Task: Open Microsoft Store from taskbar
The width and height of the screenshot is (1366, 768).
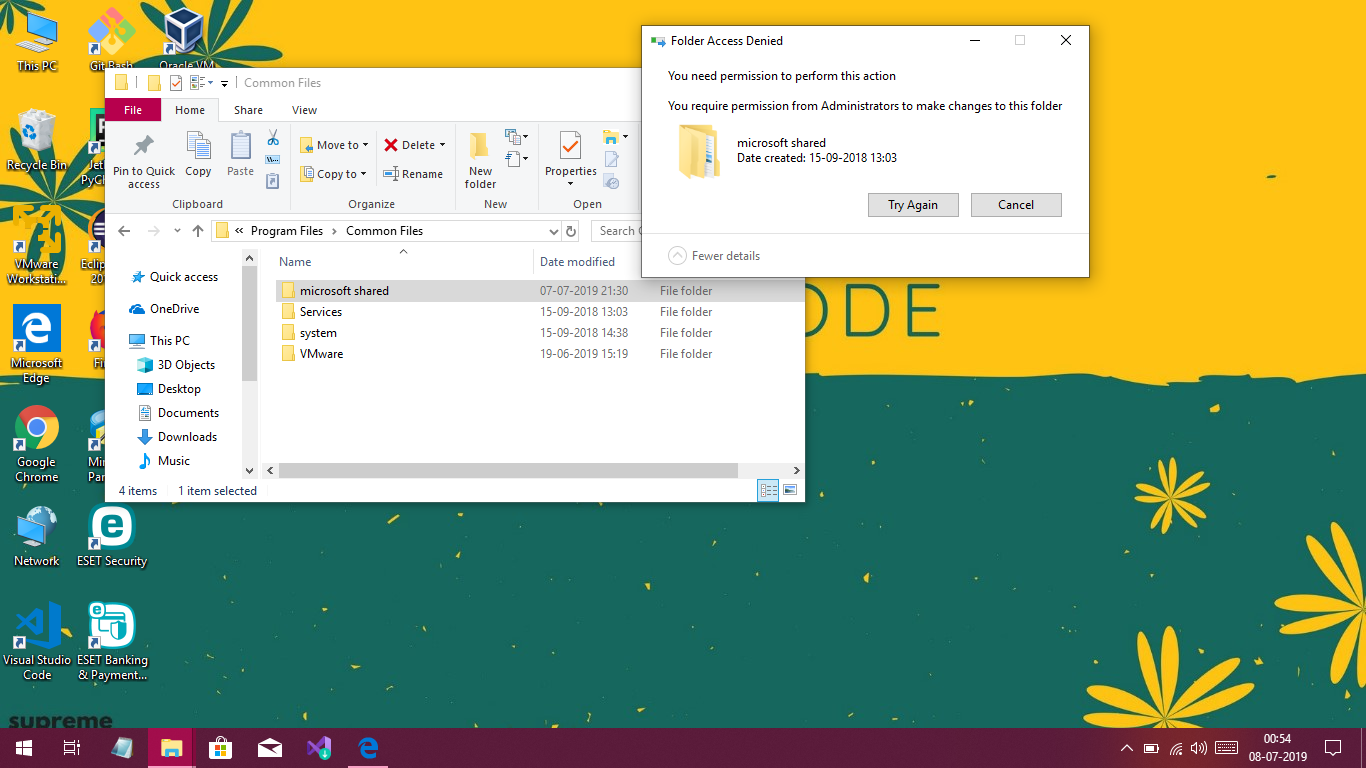Action: tap(220, 748)
